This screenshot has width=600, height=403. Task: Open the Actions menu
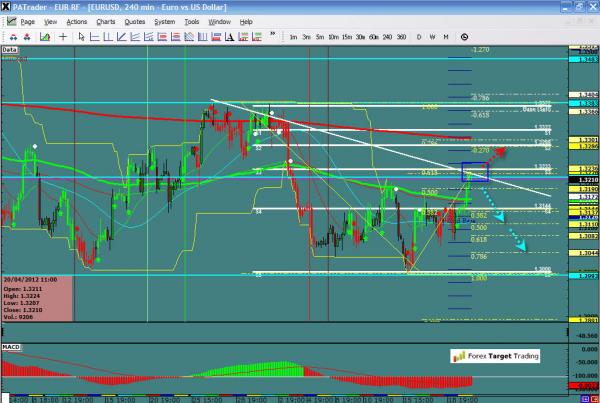click(76, 20)
